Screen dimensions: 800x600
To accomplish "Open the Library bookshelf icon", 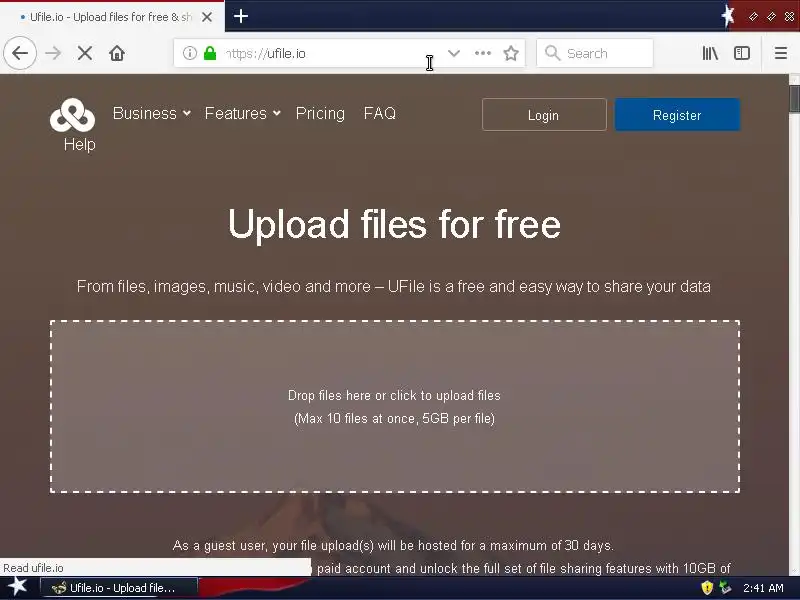I will point(710,53).
